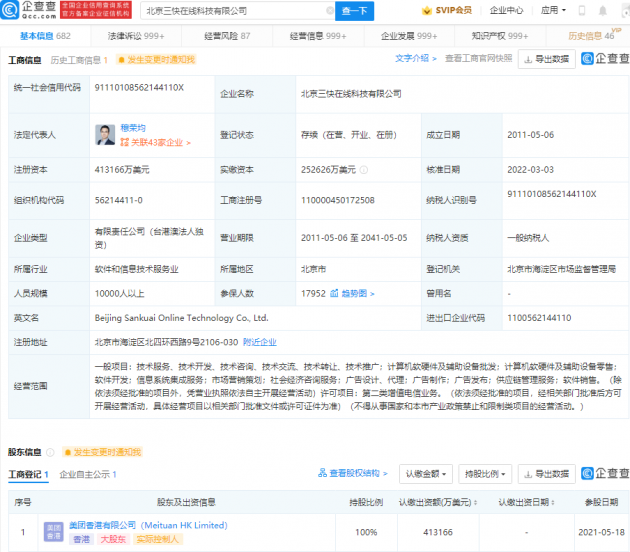The image size is (630, 552).
Task: Switch to the 知识产权 tab
Action: [500, 36]
